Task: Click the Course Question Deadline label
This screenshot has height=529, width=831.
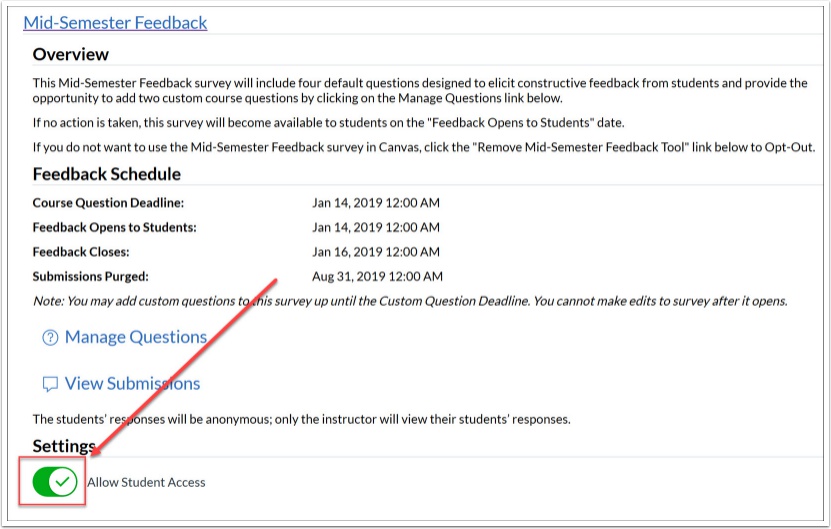Action: (x=108, y=203)
